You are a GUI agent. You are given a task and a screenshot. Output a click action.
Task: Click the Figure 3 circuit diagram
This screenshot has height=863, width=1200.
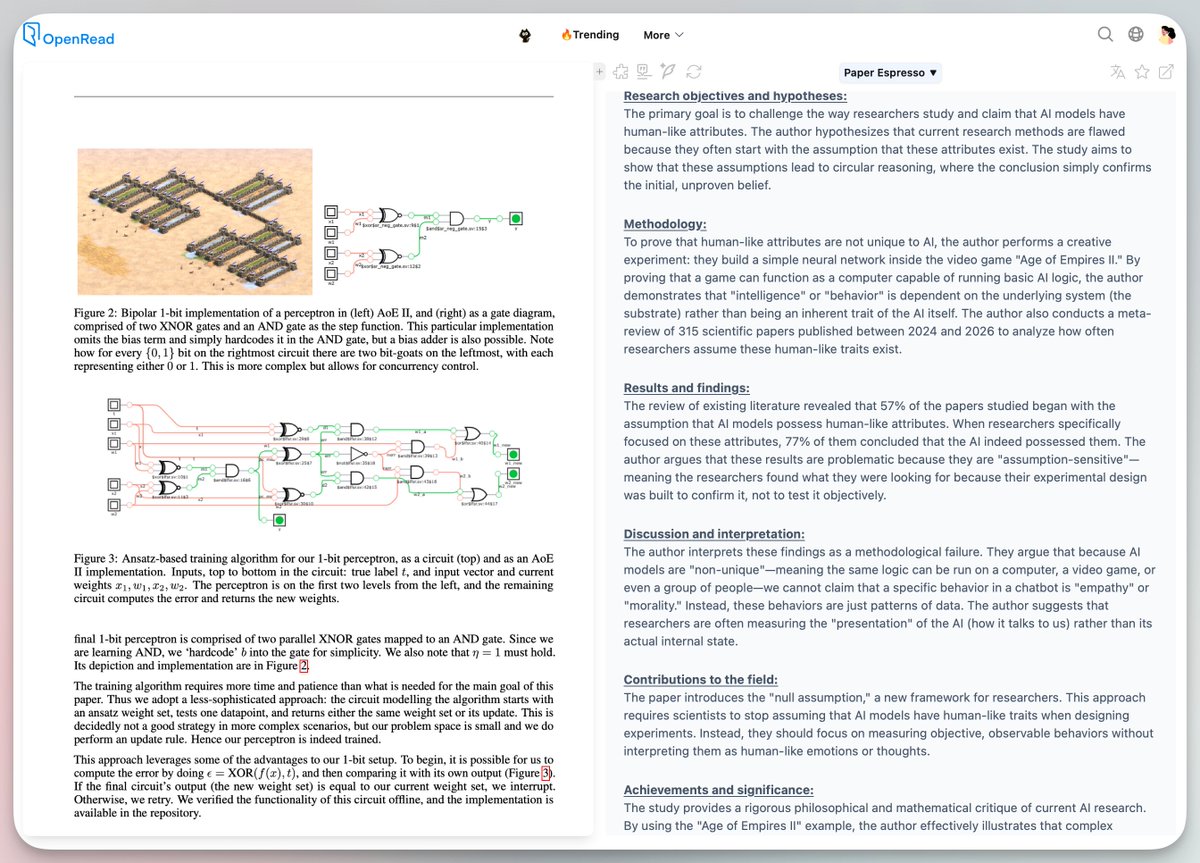315,463
